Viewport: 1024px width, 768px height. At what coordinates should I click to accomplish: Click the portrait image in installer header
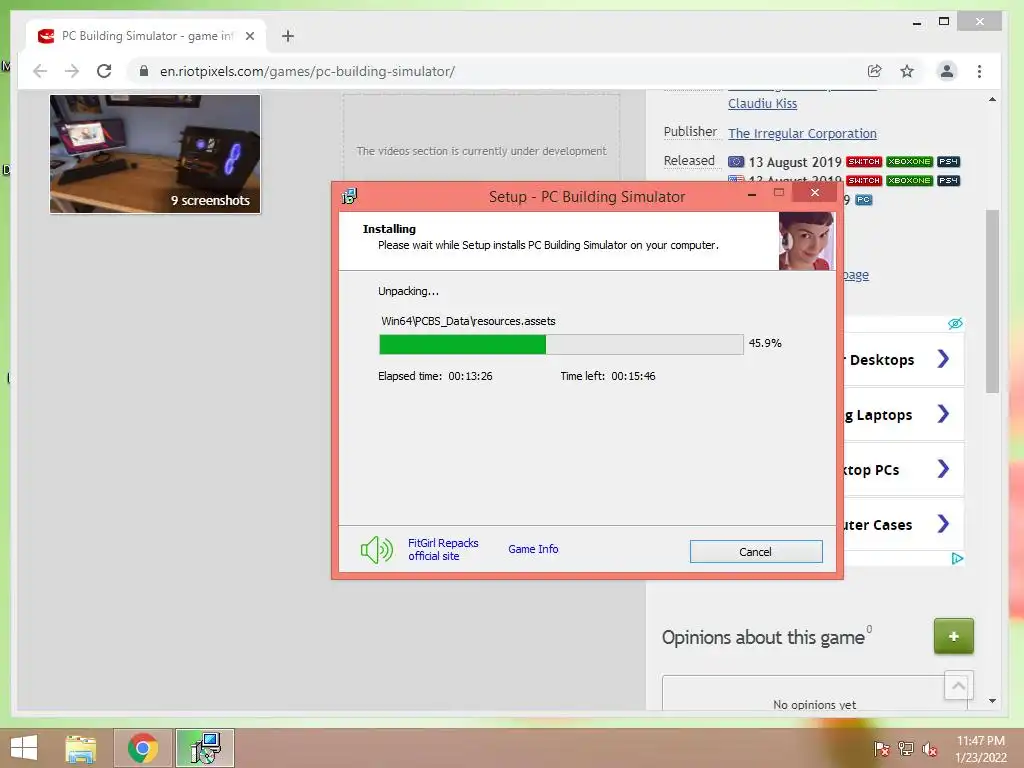click(806, 240)
